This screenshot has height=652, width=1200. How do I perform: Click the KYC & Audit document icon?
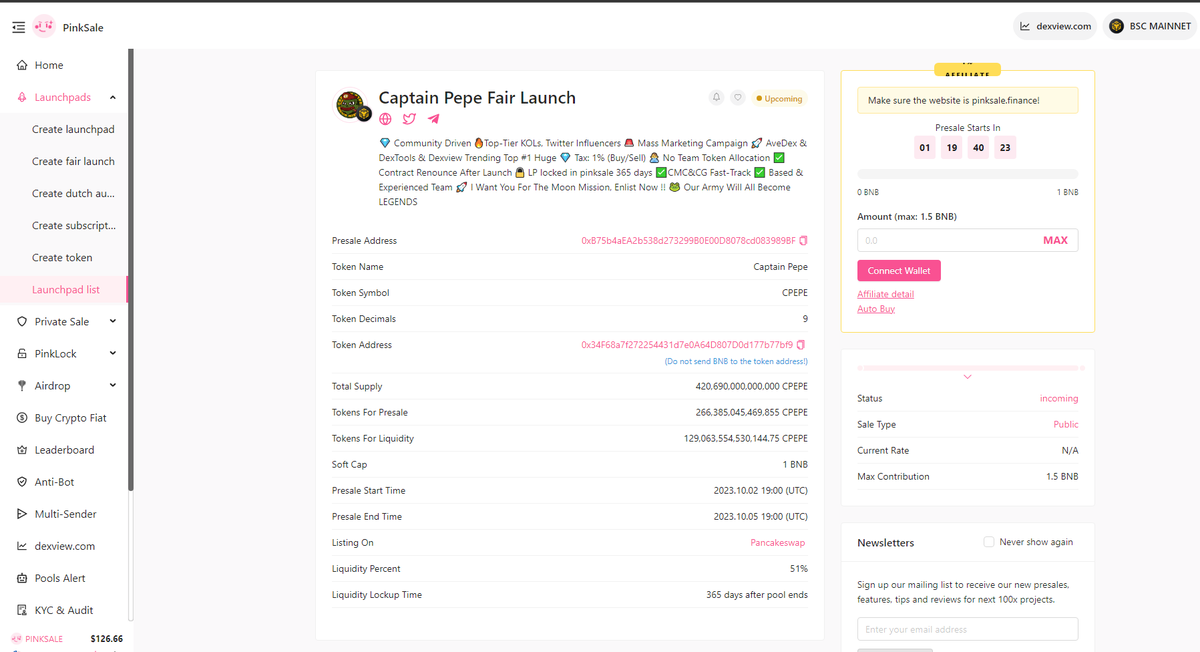point(22,610)
